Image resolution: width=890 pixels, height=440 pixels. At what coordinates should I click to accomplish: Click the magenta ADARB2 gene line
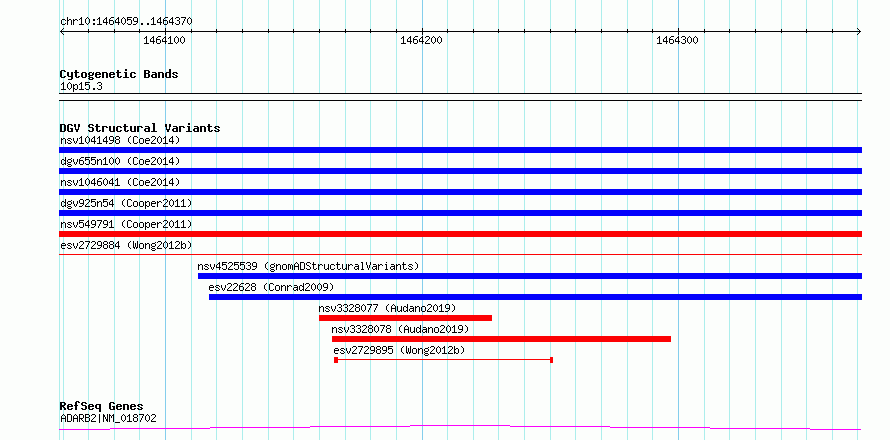460,427
